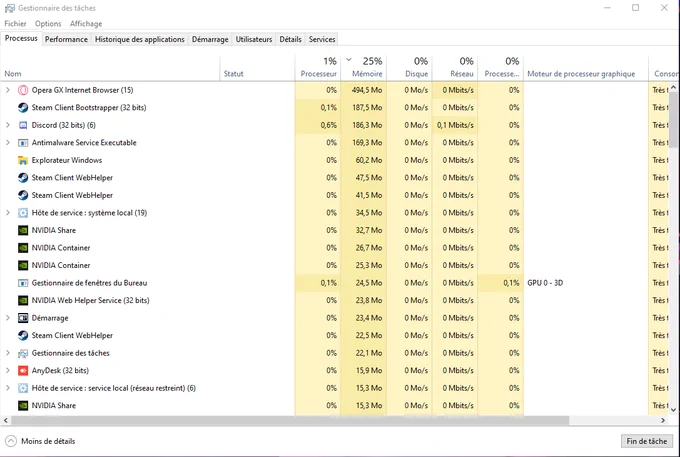680x457 pixels.
Task: Open the Affichage menu
Action: 86,24
